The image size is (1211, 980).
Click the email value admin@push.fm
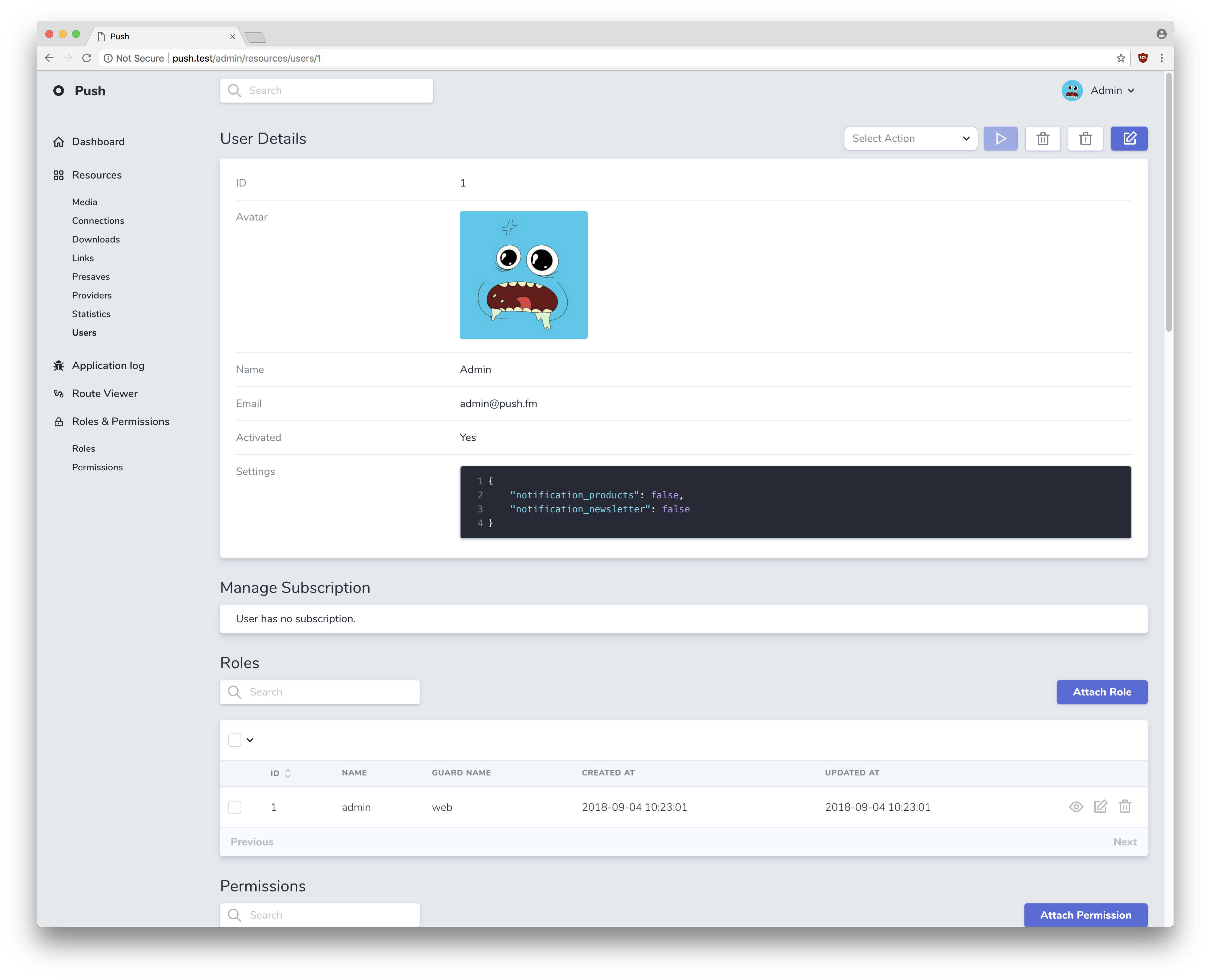[498, 404]
